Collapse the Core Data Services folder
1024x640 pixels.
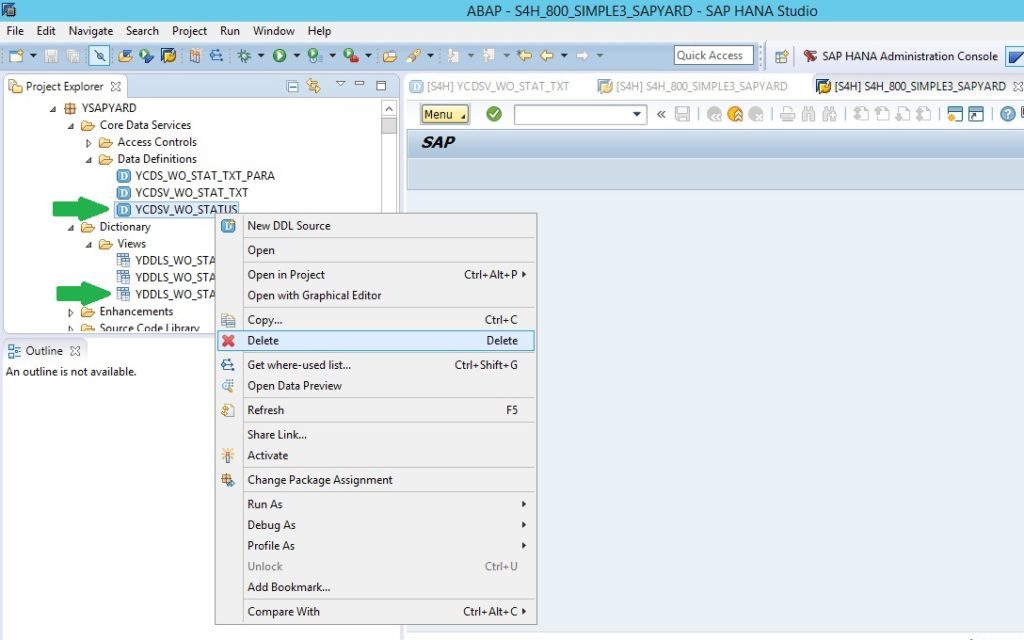[71, 125]
